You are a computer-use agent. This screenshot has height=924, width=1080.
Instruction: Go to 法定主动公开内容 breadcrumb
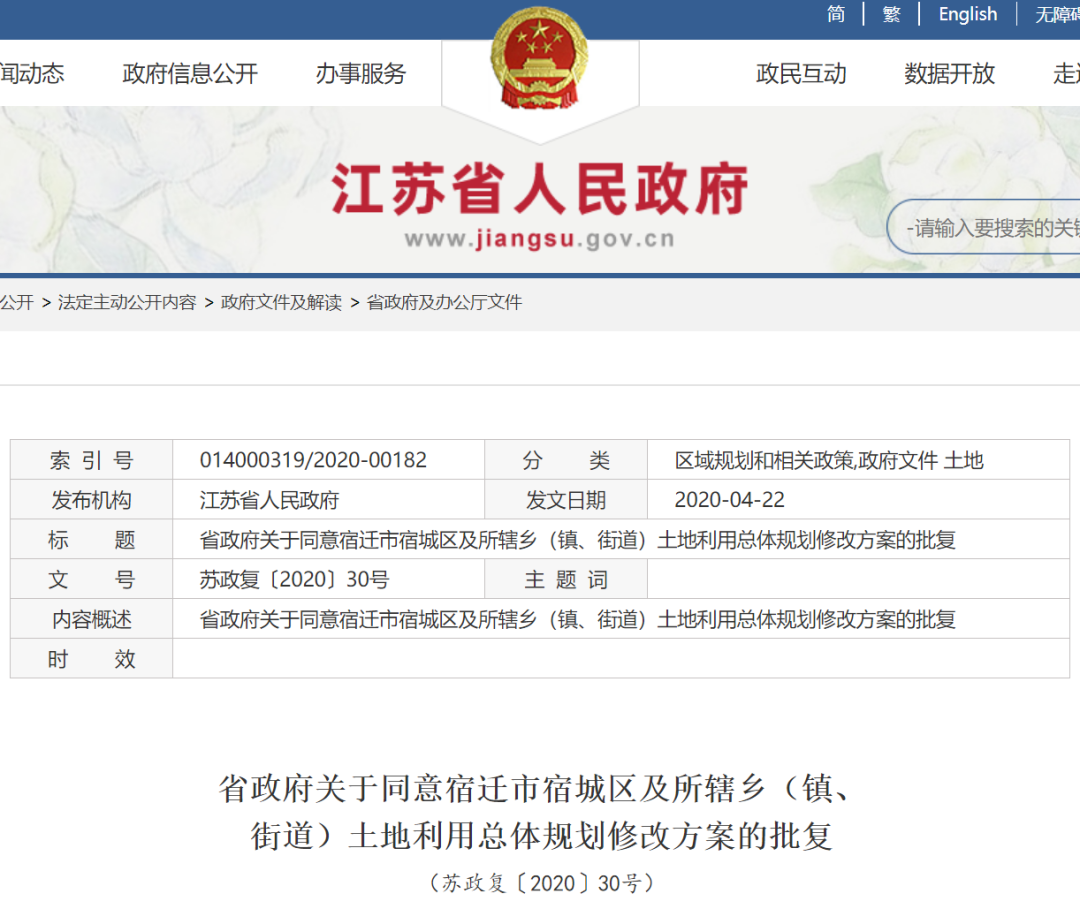point(127,302)
